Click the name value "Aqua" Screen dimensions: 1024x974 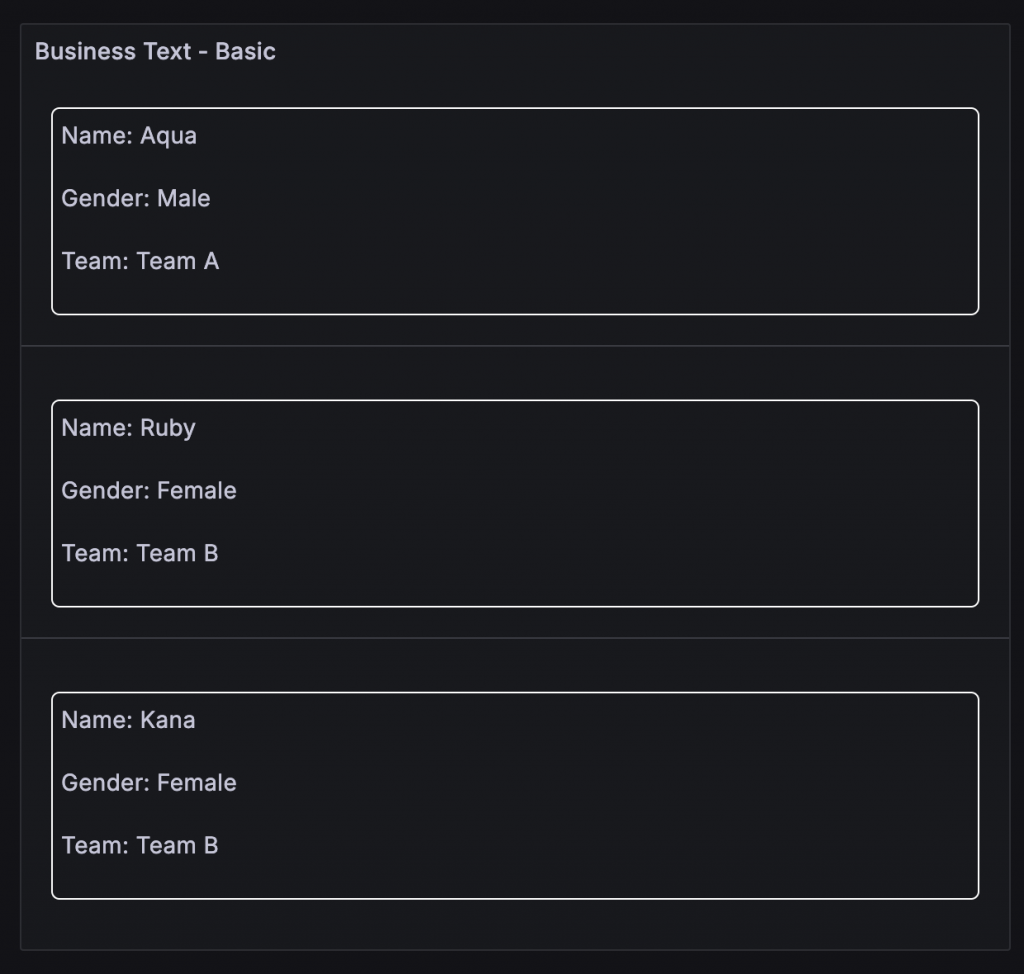click(x=168, y=135)
